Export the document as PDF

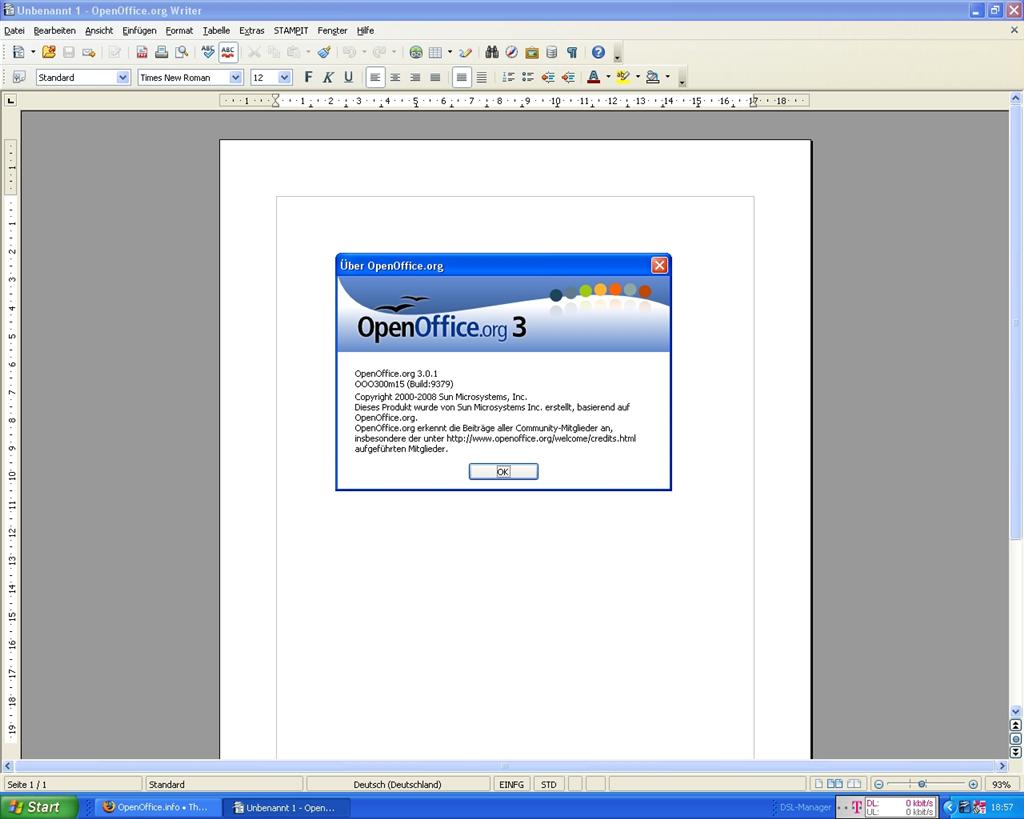coord(142,52)
